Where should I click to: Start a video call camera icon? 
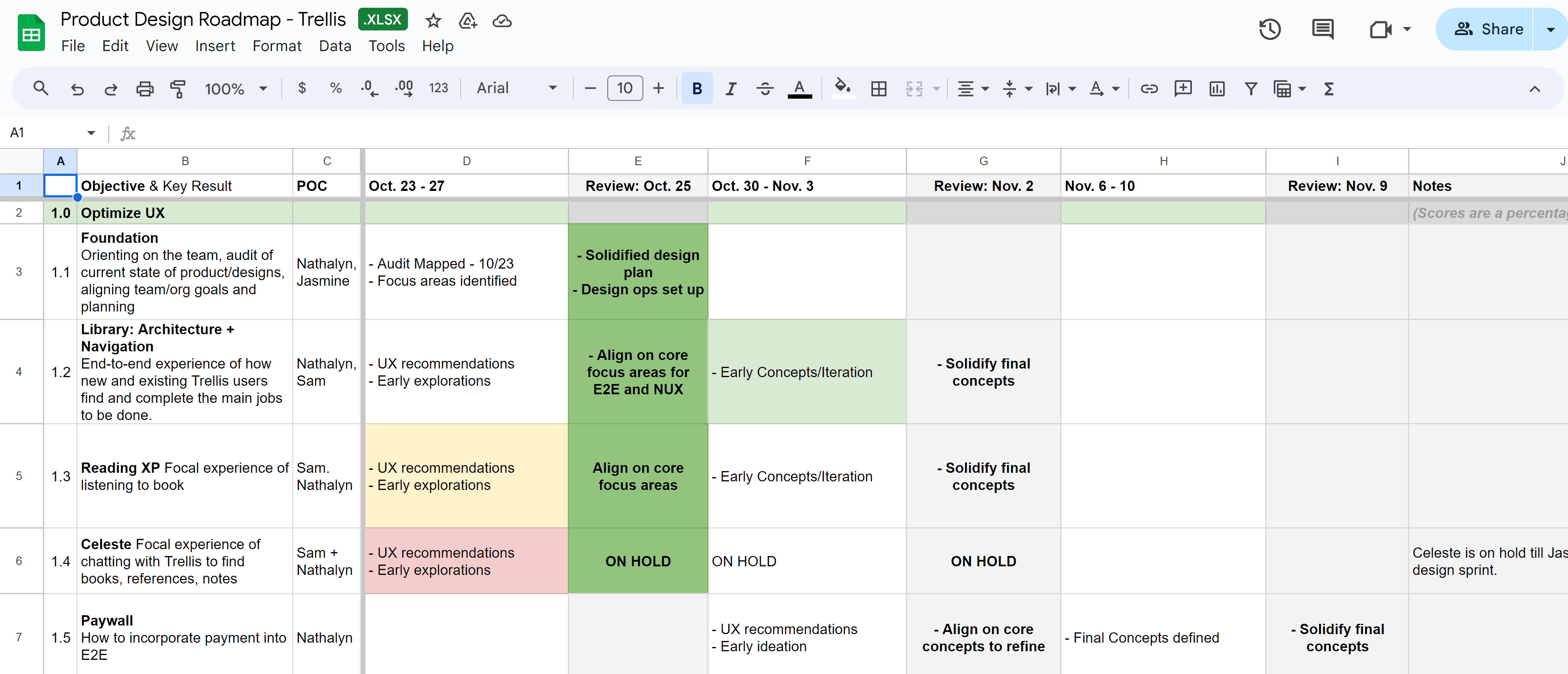click(x=1381, y=29)
